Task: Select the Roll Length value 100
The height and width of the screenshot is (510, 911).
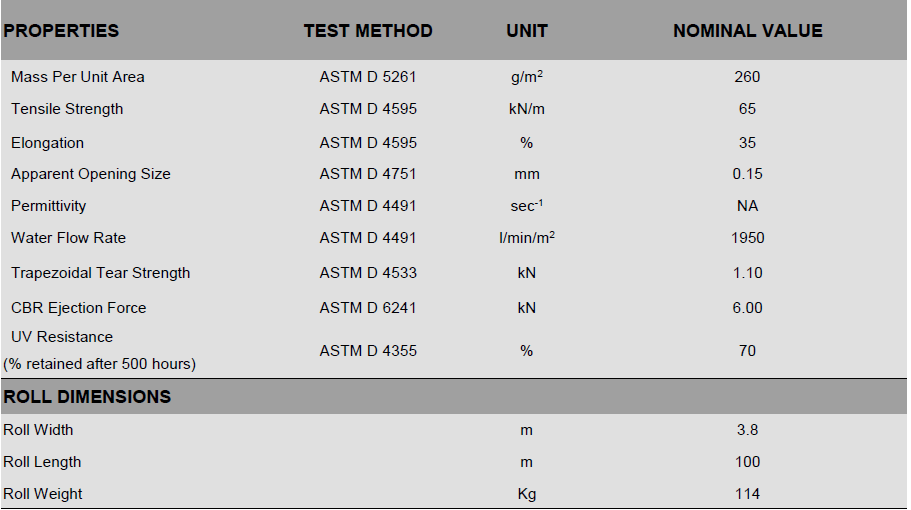Action: 747,462
